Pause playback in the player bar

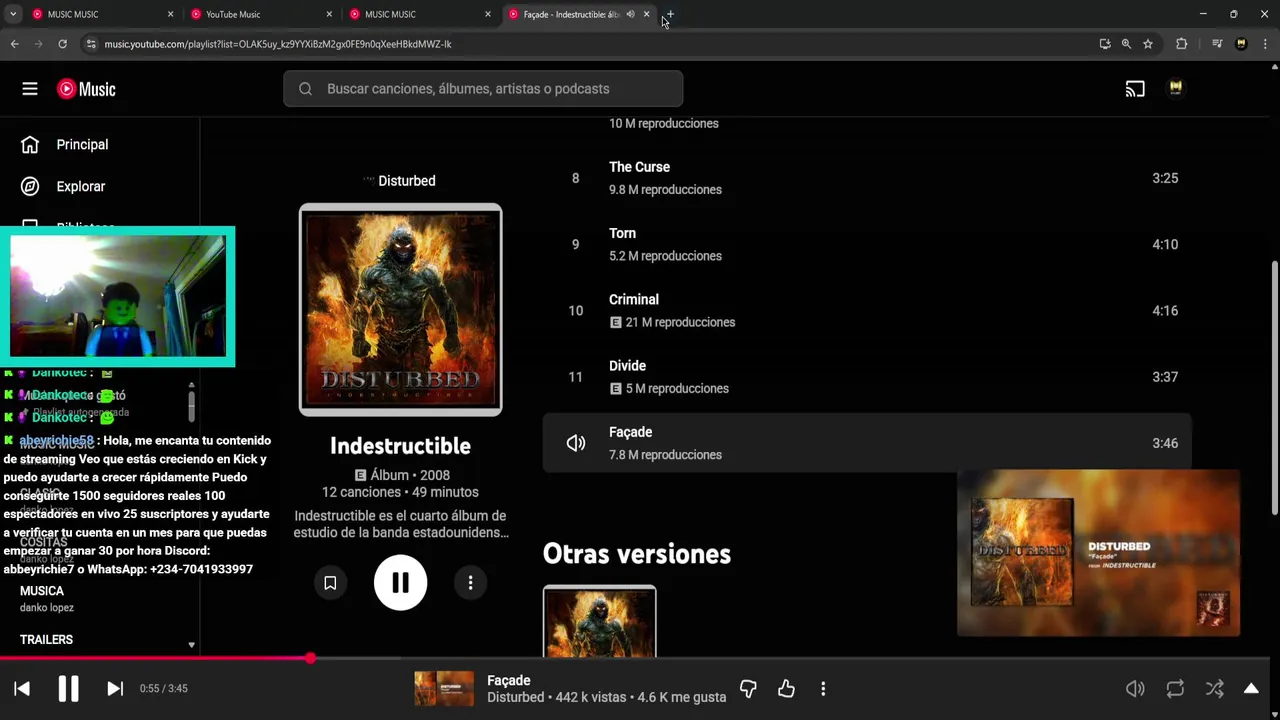[x=68, y=689]
